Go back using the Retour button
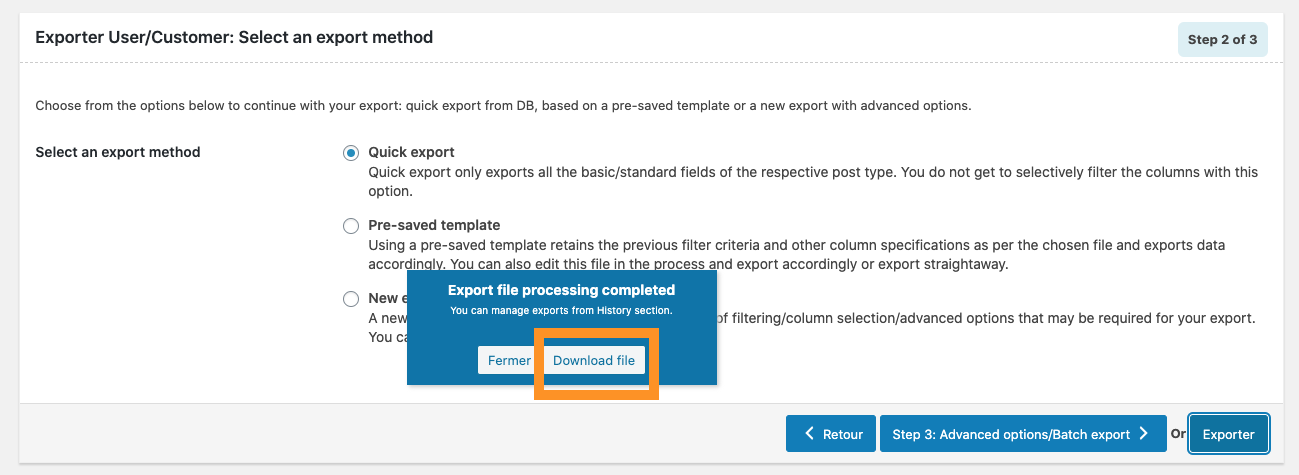The height and width of the screenshot is (475, 1299). click(831, 434)
